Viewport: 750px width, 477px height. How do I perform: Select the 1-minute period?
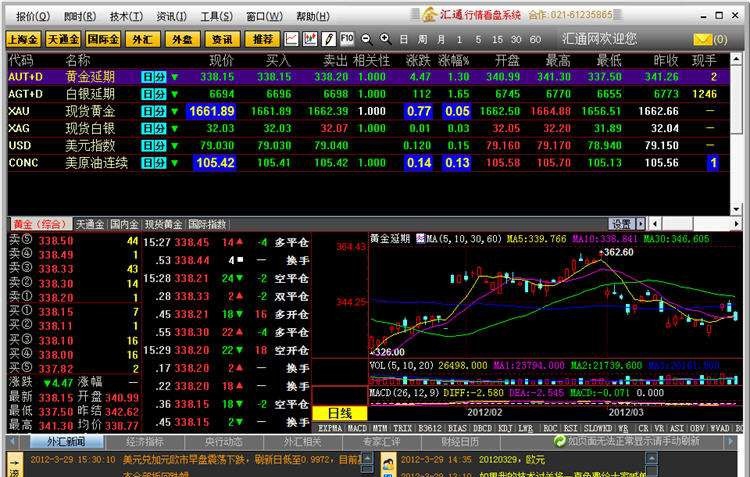(459, 39)
